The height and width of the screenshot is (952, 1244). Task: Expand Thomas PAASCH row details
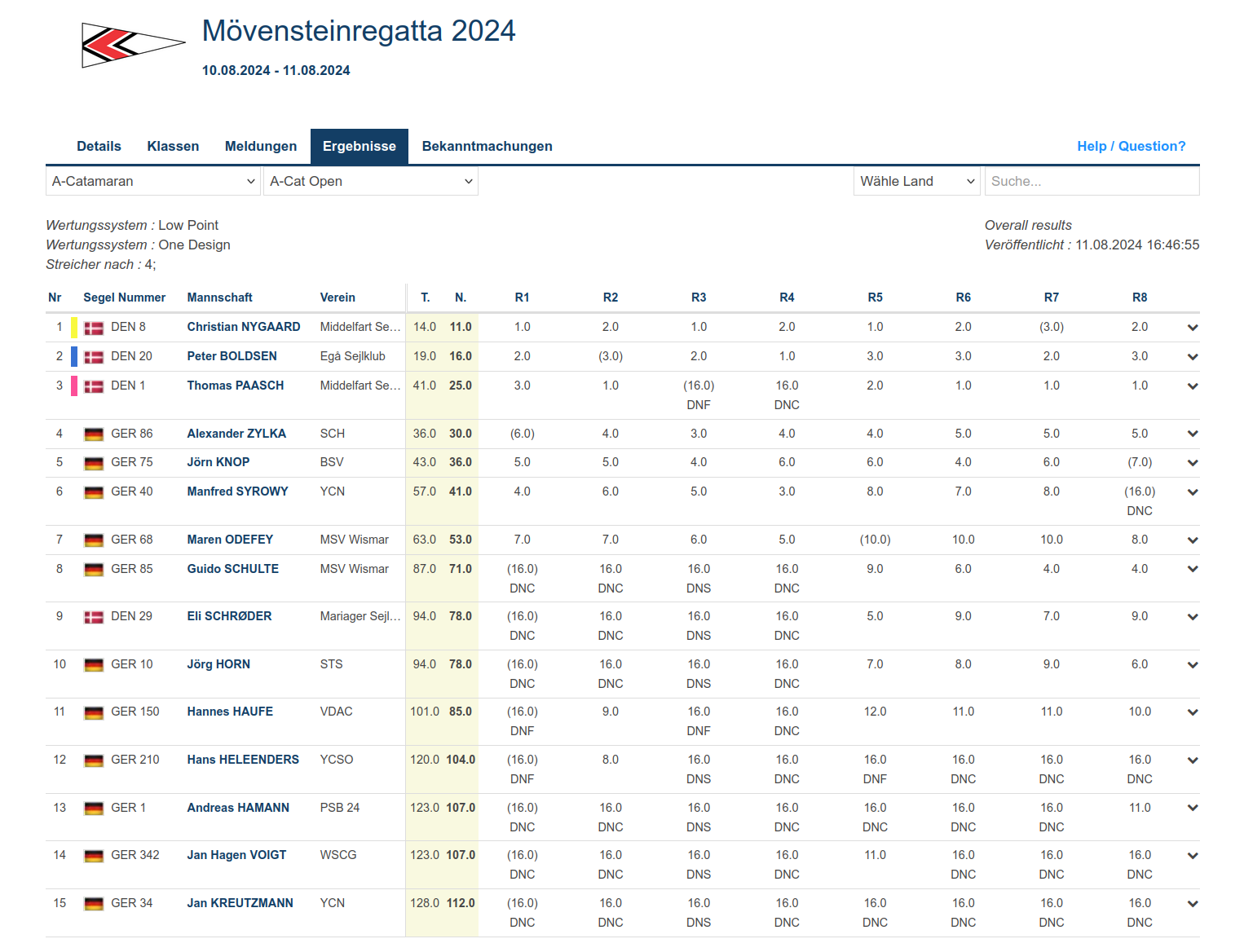pos(1193,386)
